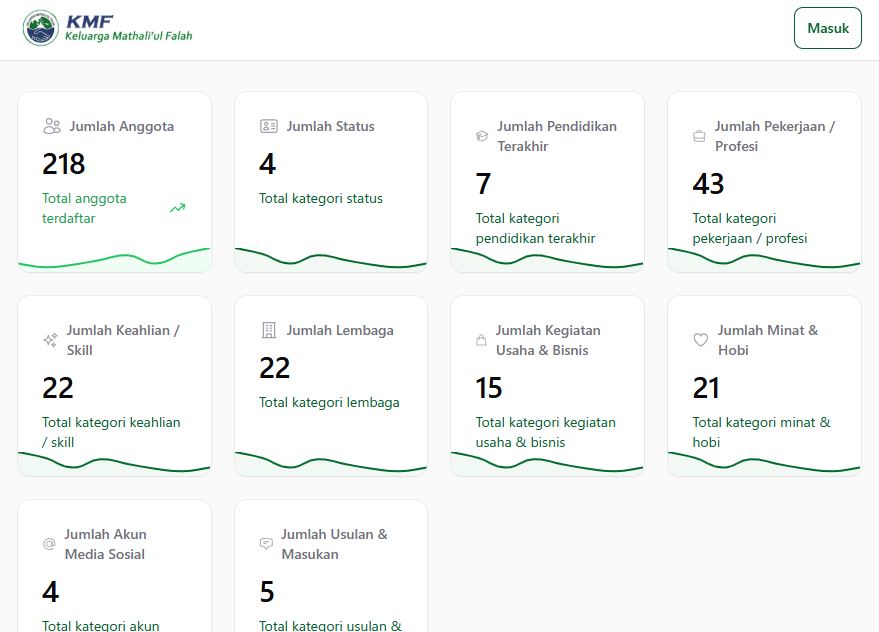Click the building icon beside Jumlah Lembaga
Image resolution: width=879 pixels, height=632 pixels.
[x=269, y=330]
